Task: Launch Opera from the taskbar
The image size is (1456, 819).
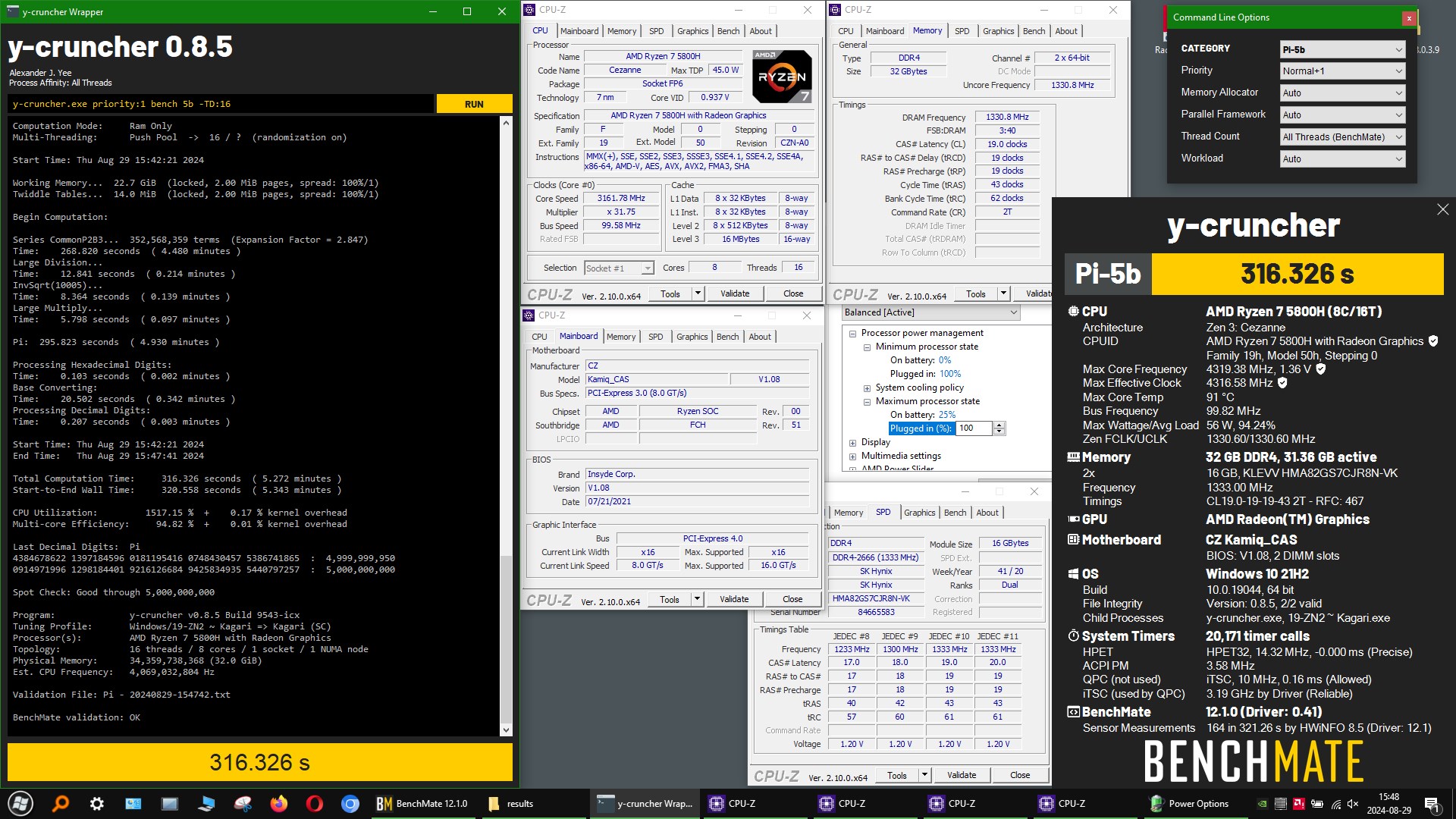Action: [x=314, y=803]
